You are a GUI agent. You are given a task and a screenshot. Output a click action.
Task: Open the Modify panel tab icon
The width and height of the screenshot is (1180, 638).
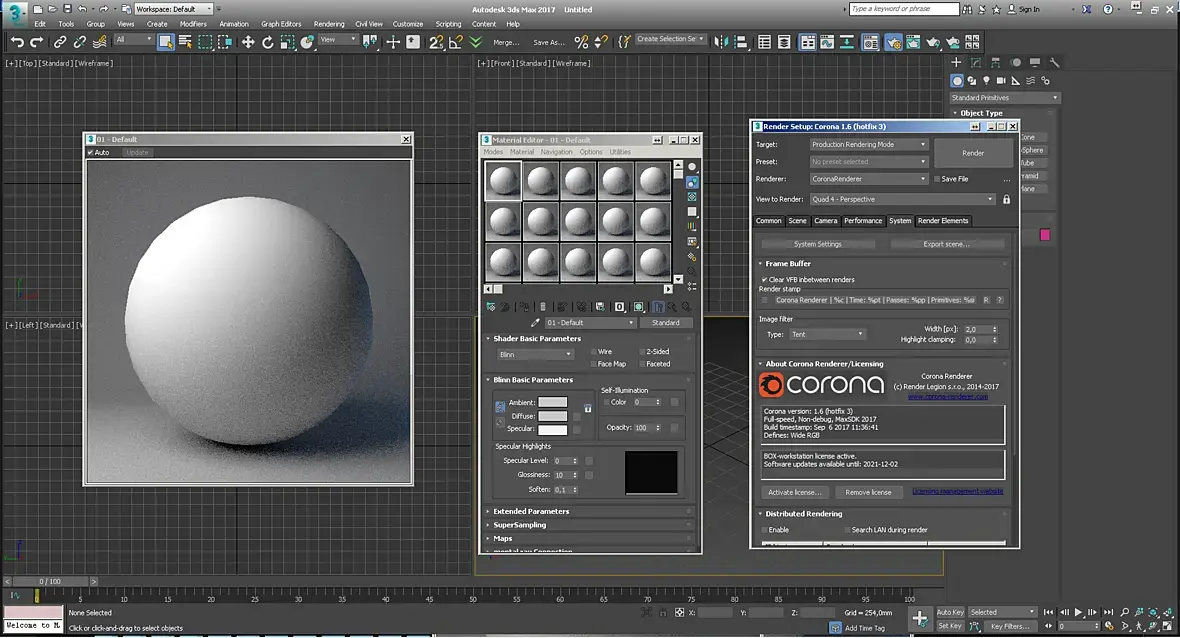click(x=976, y=63)
